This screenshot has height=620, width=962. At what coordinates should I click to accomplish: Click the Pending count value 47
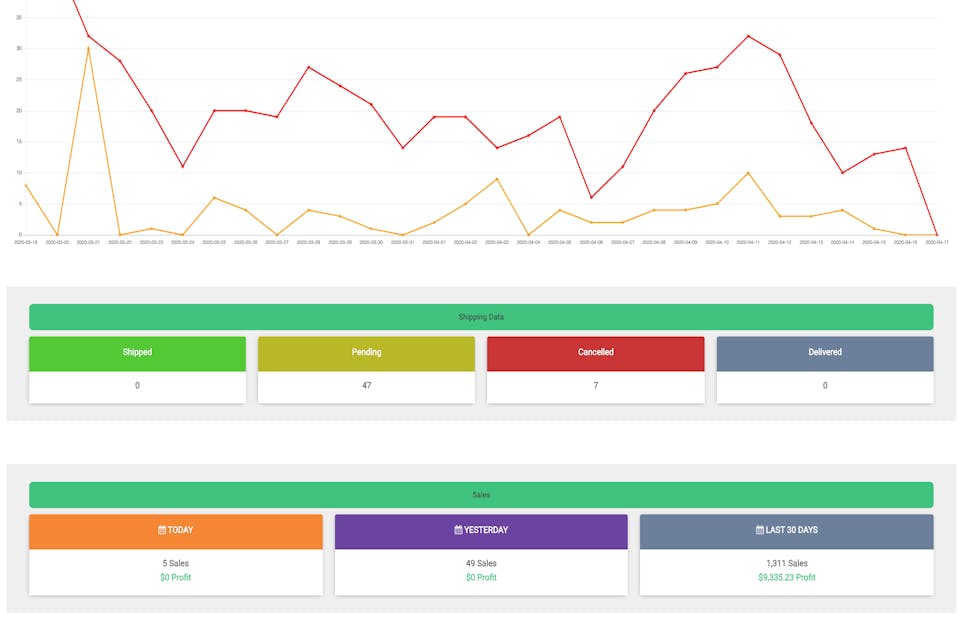[366, 386]
